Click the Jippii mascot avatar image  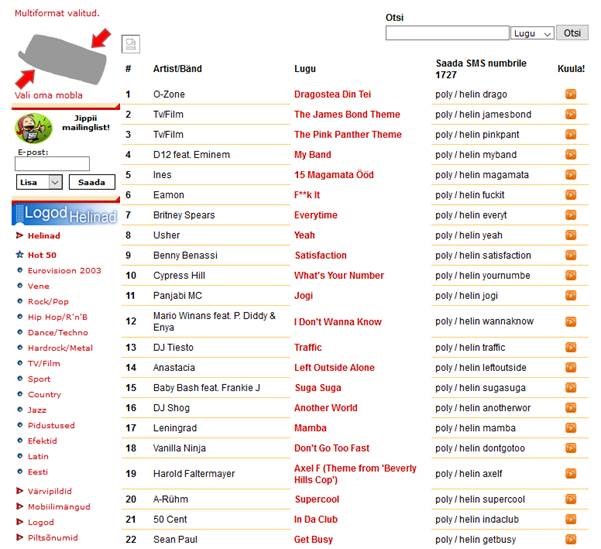(x=34, y=128)
